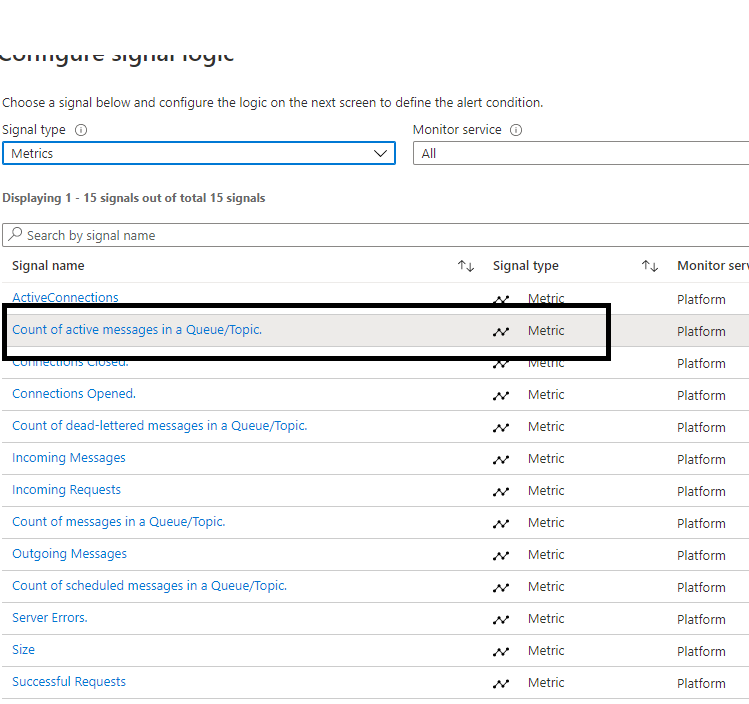
Task: Open the Signal type Metrics dropdown
Action: coord(198,153)
